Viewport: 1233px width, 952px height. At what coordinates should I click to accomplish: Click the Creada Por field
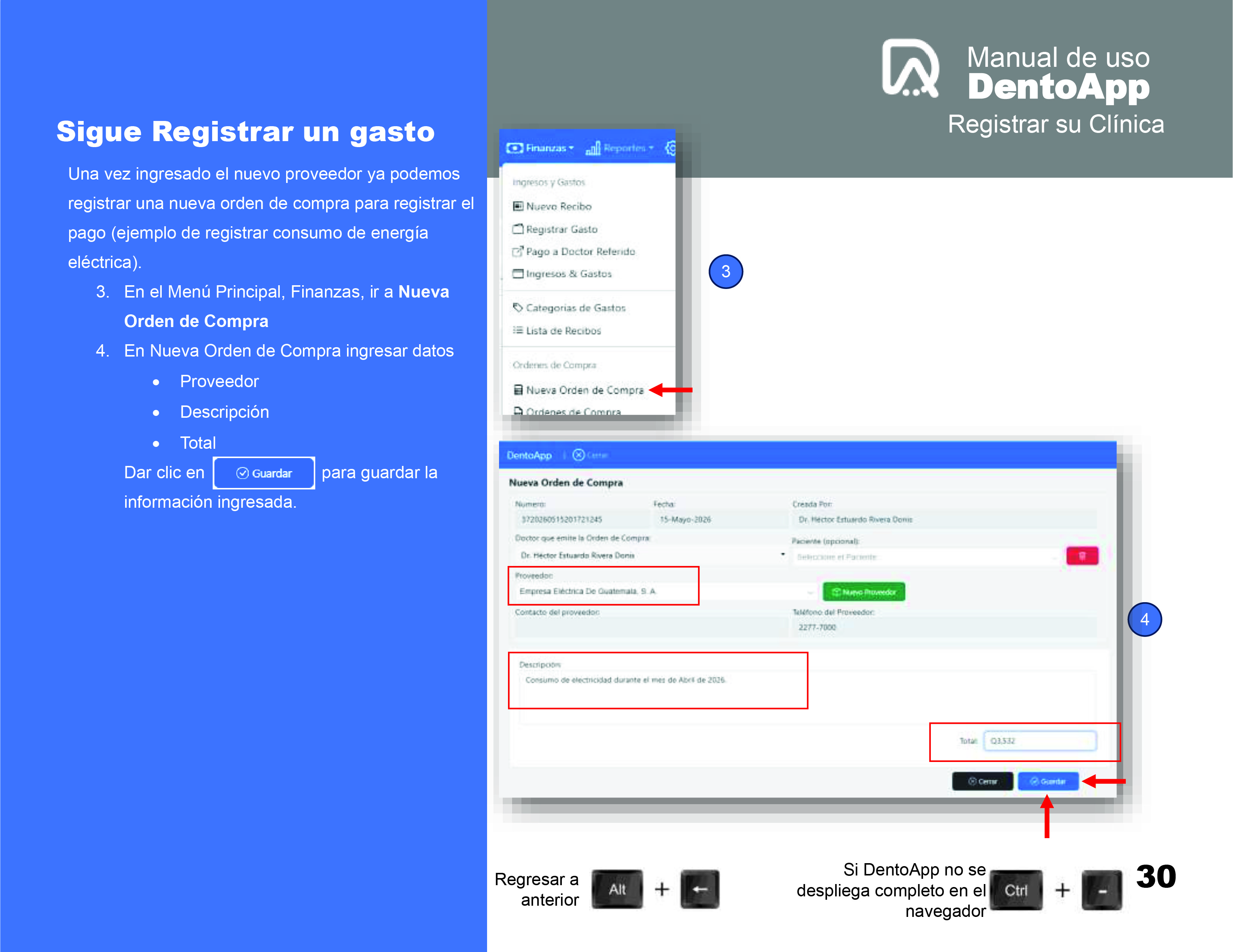[x=945, y=519]
